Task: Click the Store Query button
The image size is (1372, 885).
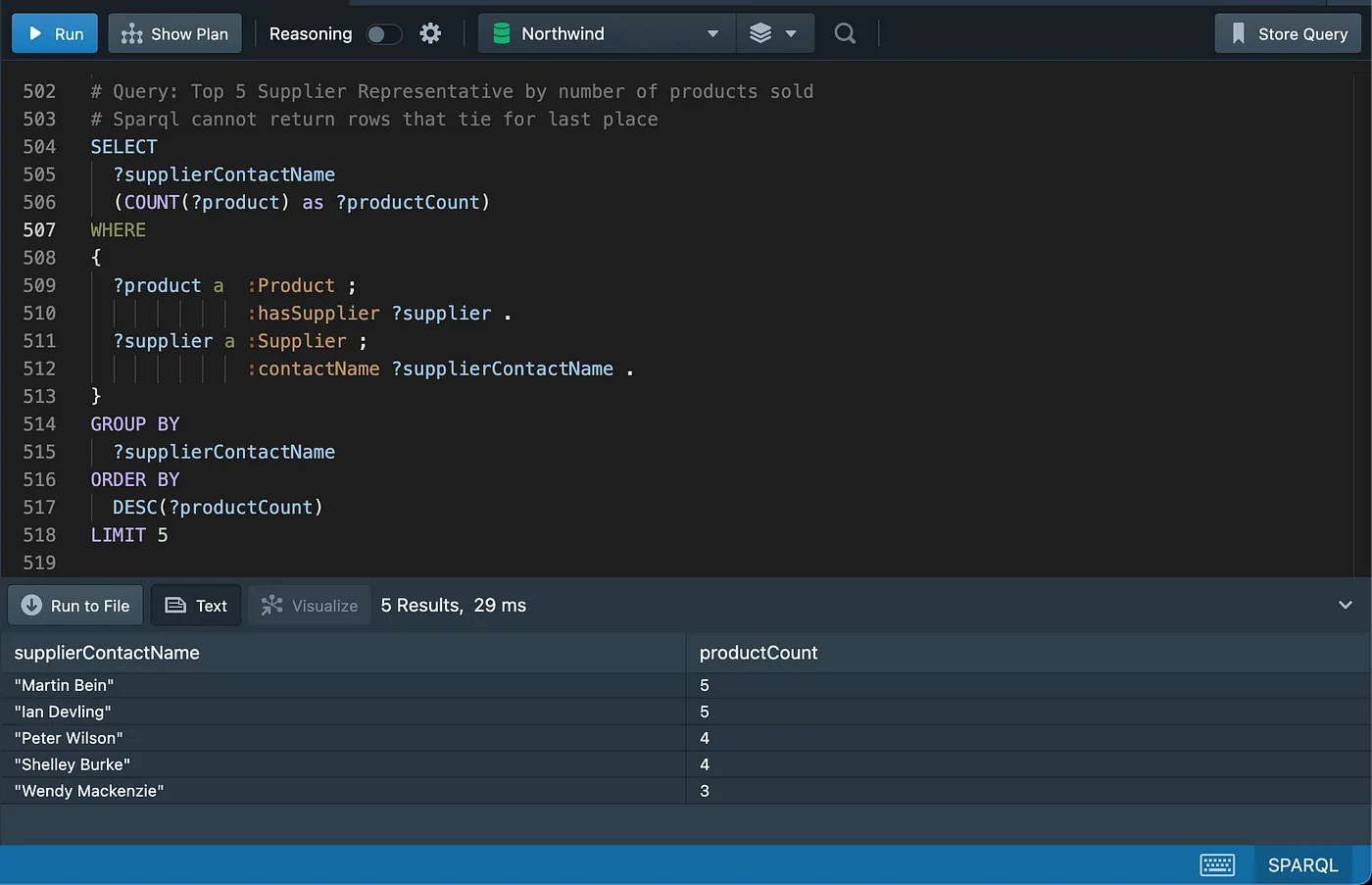Action: pos(1288,33)
